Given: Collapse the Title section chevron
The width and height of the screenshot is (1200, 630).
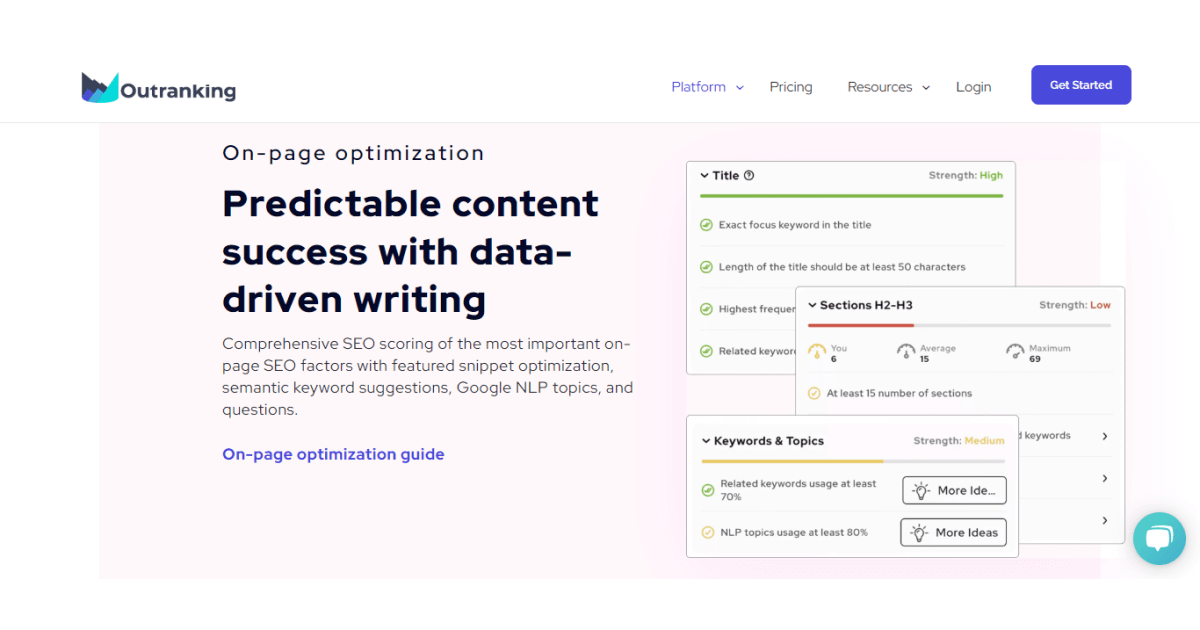Looking at the screenshot, I should pyautogui.click(x=704, y=176).
